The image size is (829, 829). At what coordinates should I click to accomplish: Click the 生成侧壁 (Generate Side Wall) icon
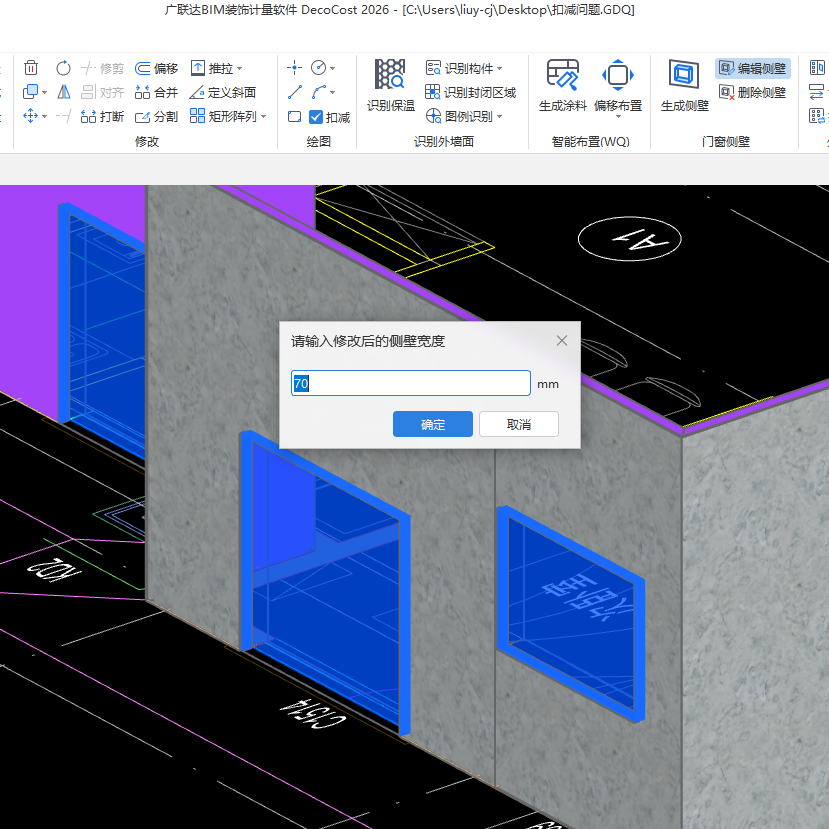(x=684, y=85)
